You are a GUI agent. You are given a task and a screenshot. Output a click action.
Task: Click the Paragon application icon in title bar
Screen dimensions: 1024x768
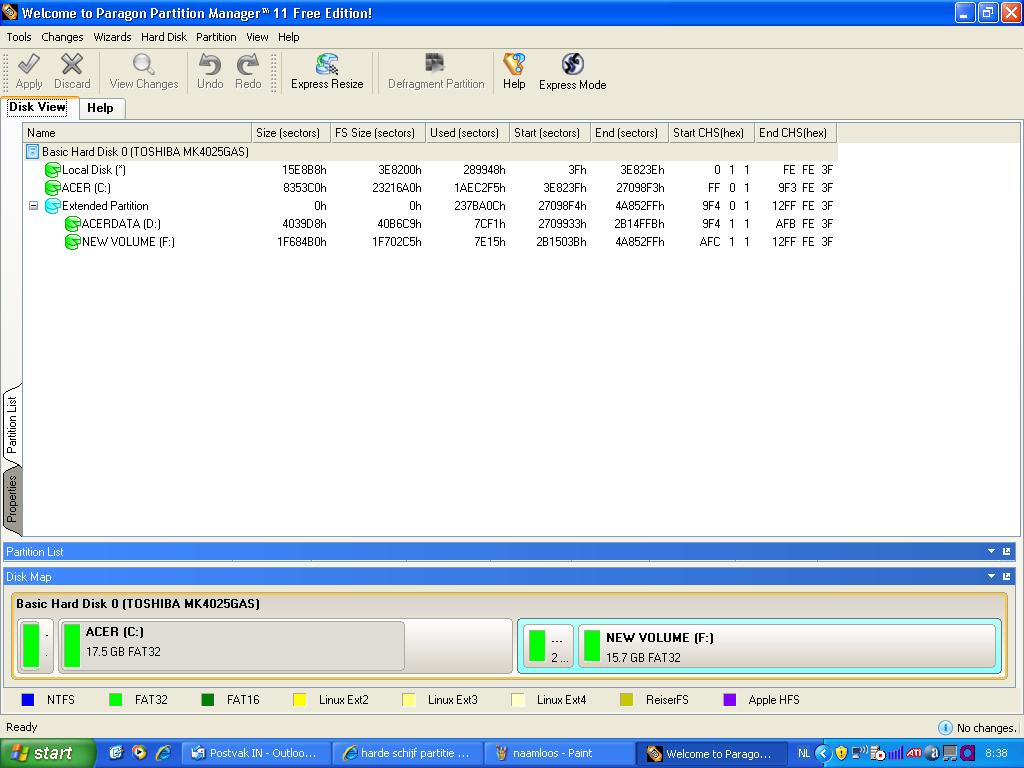click(x=10, y=12)
